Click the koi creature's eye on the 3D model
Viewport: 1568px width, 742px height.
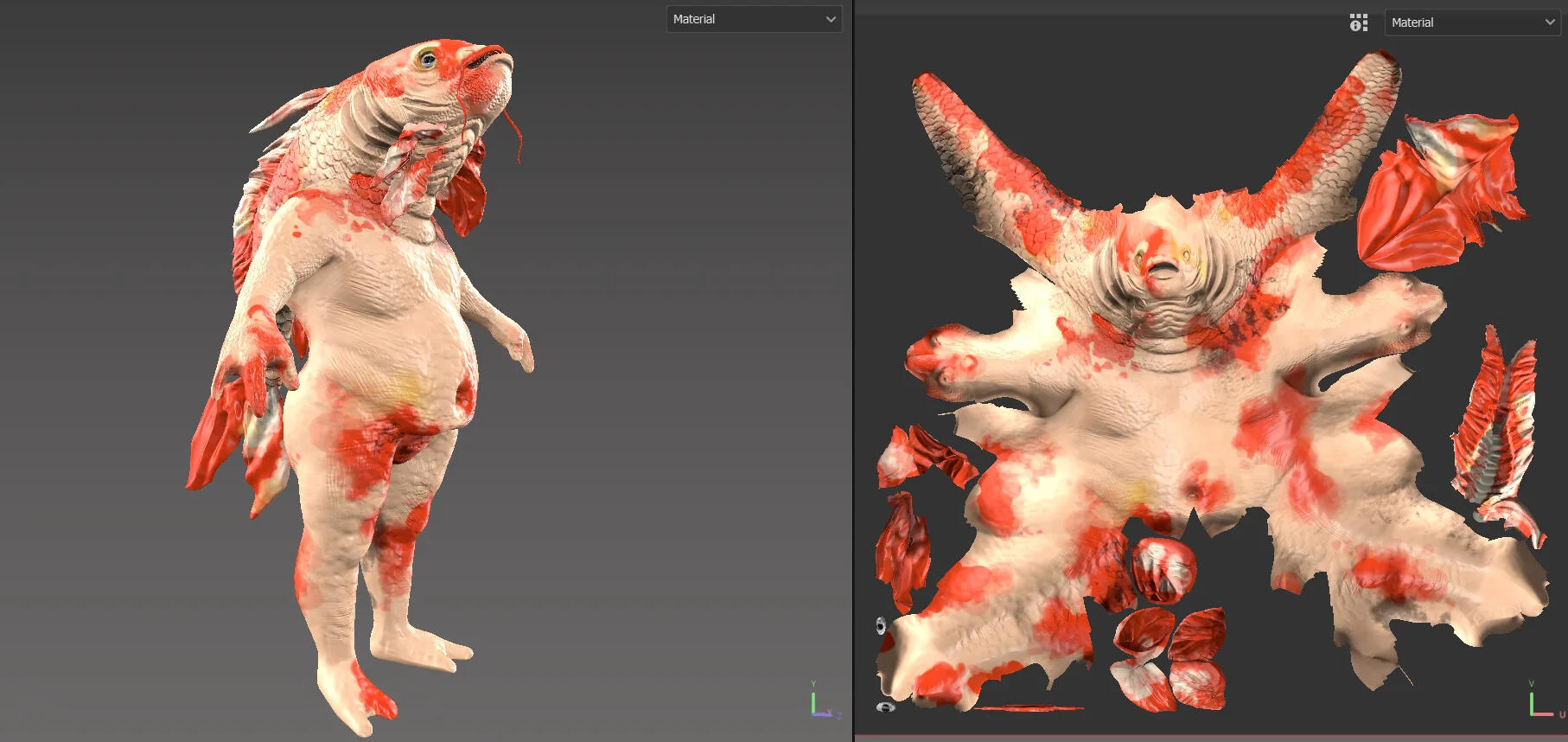coord(428,59)
